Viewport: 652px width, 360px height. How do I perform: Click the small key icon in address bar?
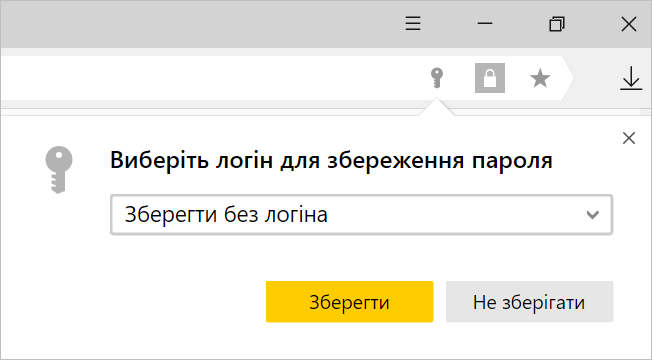[437, 78]
